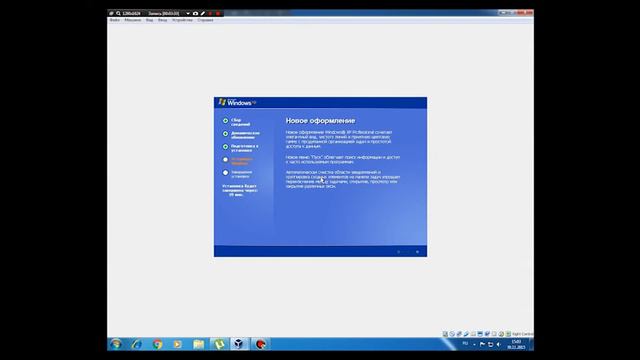Open the Ввод menu
Screen dimensions: 640x360
[x=162, y=20]
